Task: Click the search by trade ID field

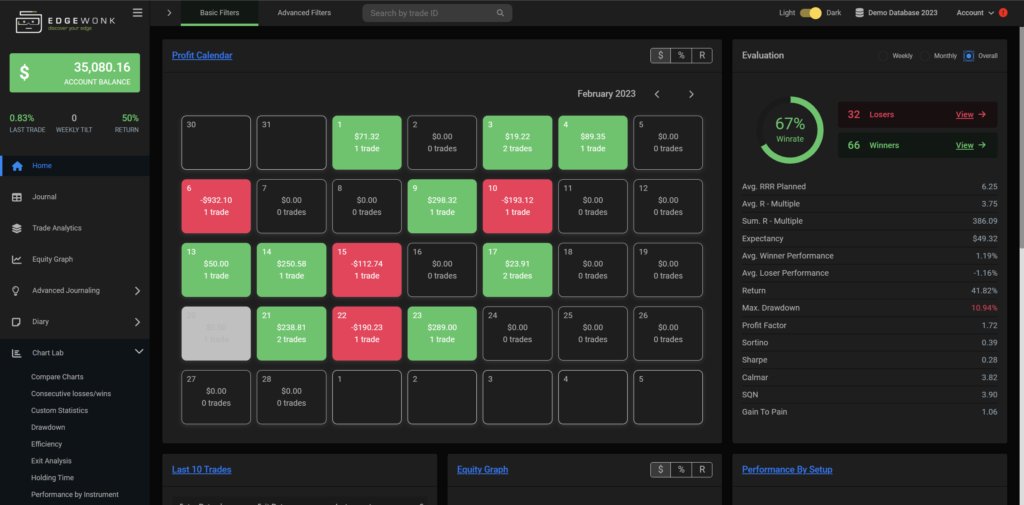Action: coord(437,13)
